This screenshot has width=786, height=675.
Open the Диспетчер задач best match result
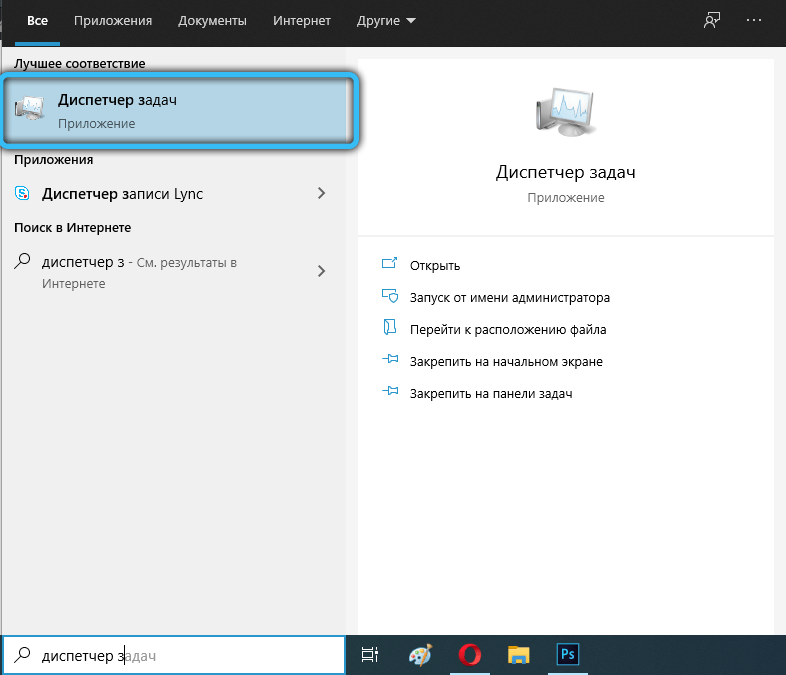click(x=175, y=111)
